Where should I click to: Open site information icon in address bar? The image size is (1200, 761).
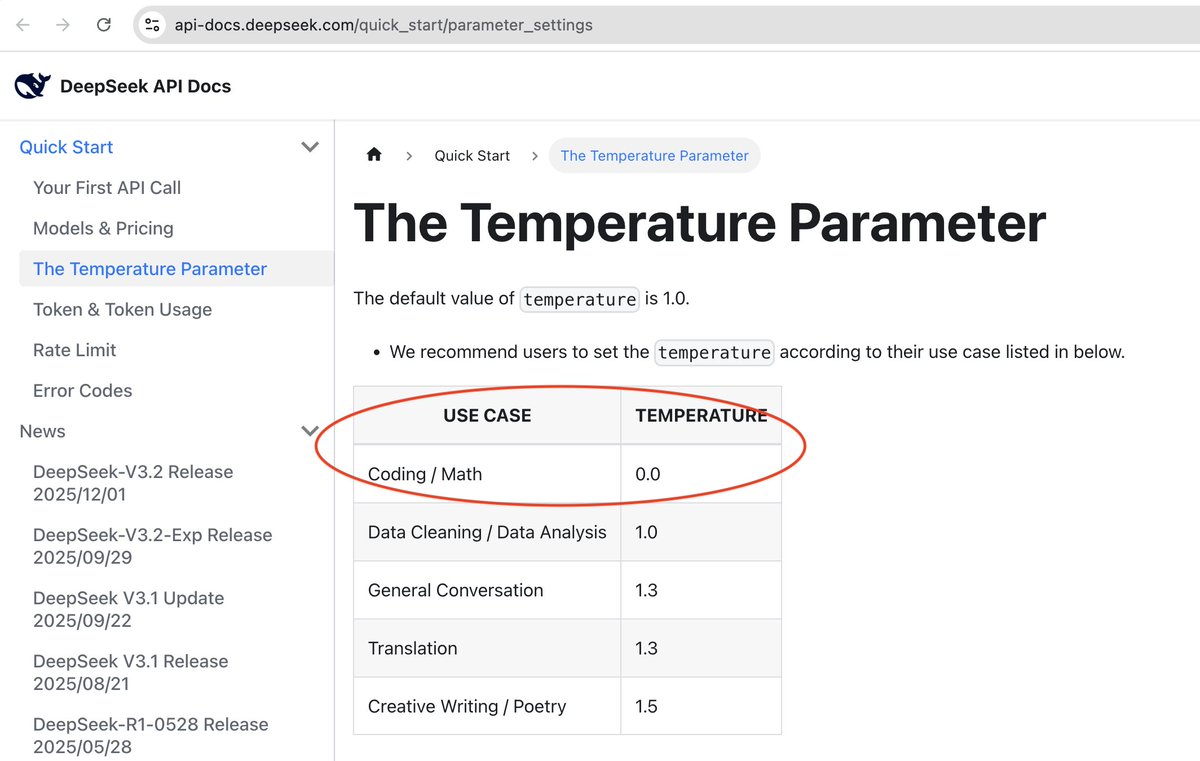point(152,25)
